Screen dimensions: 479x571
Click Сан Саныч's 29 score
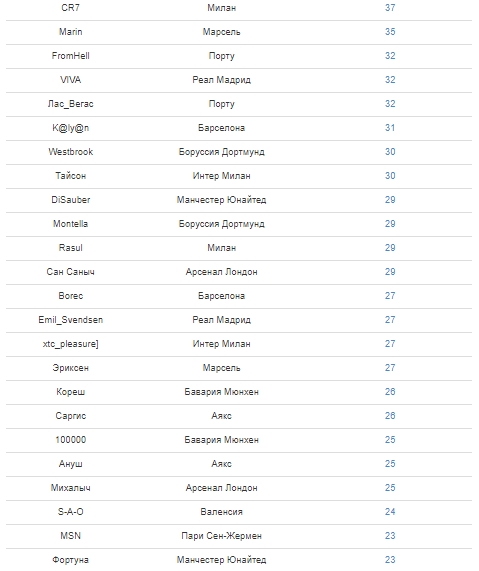coord(390,272)
